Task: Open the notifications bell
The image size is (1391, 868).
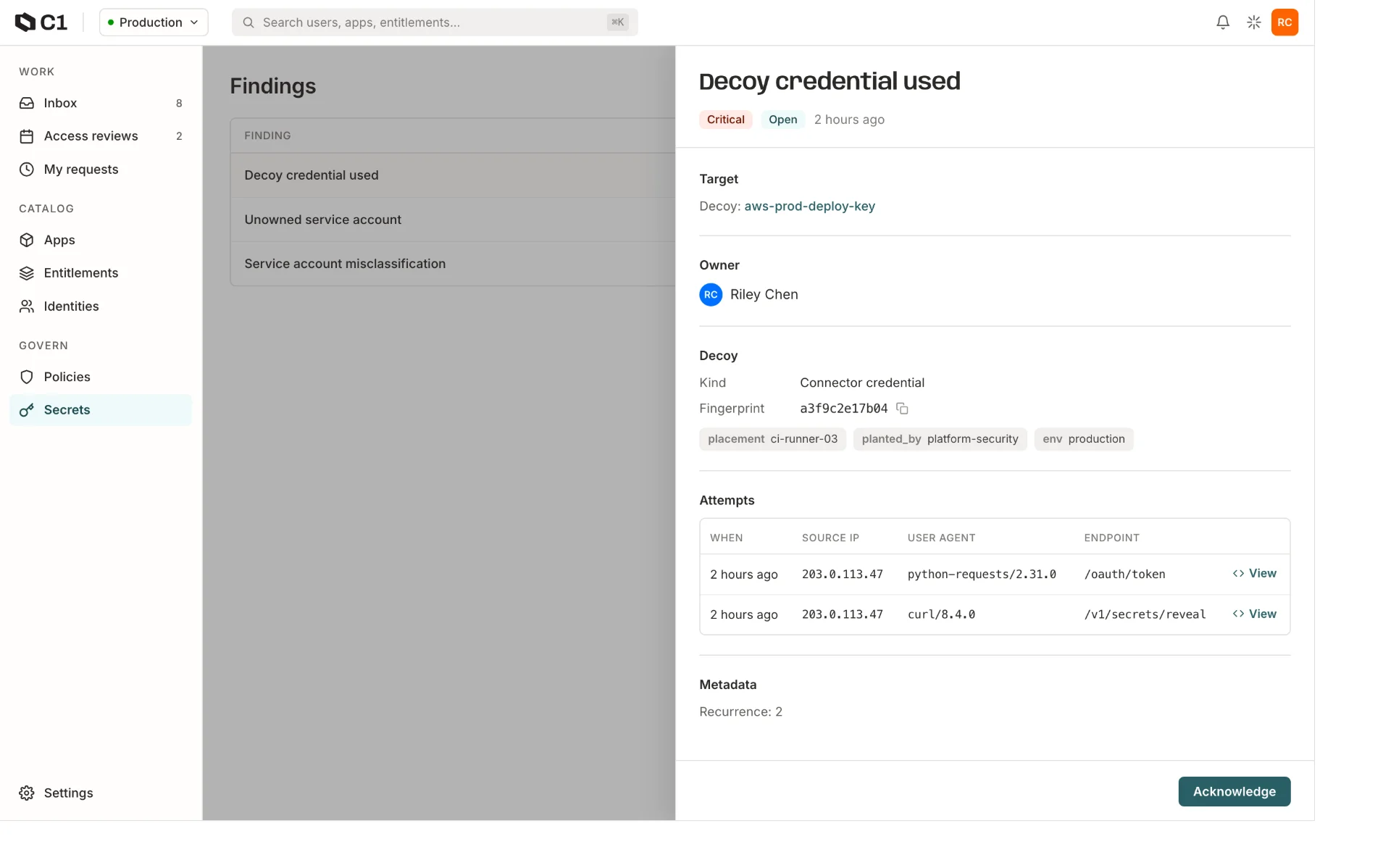Action: coord(1222,22)
